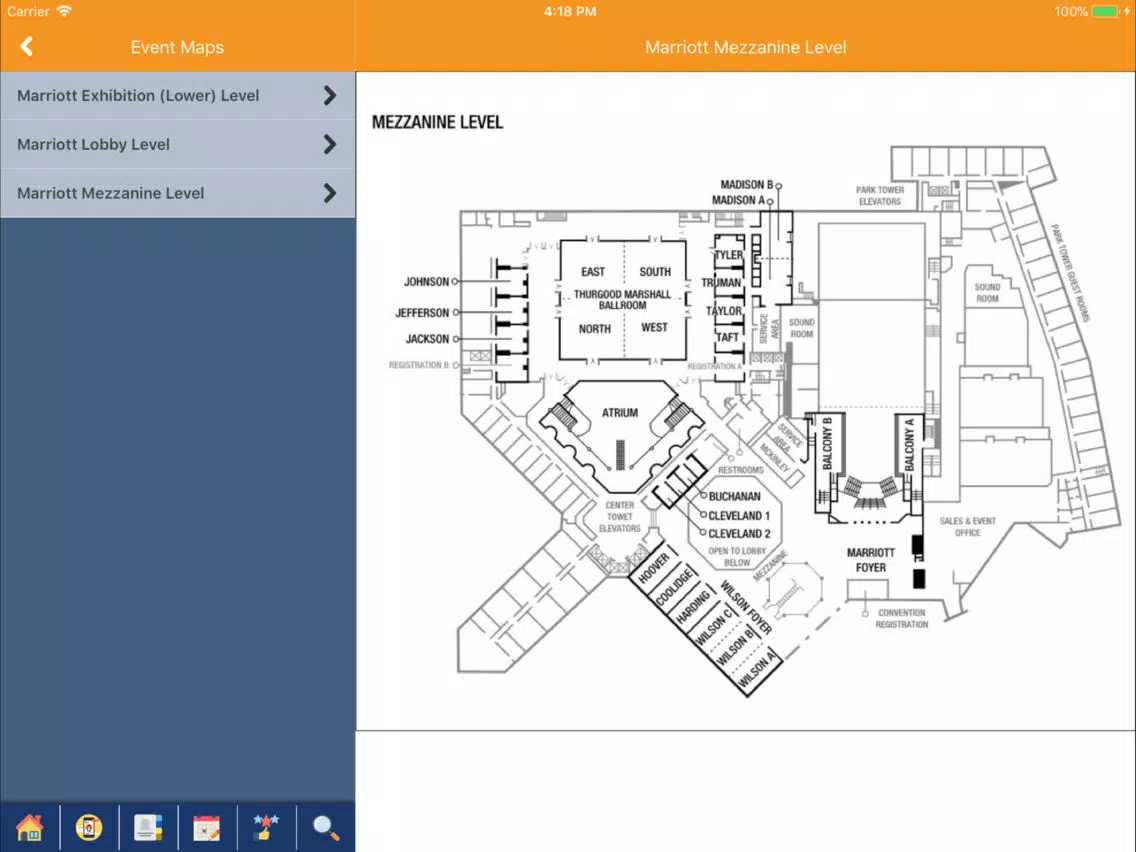Select Marriott Mezzanine Level map
Viewport: 1136px width, 852px height.
pos(178,193)
